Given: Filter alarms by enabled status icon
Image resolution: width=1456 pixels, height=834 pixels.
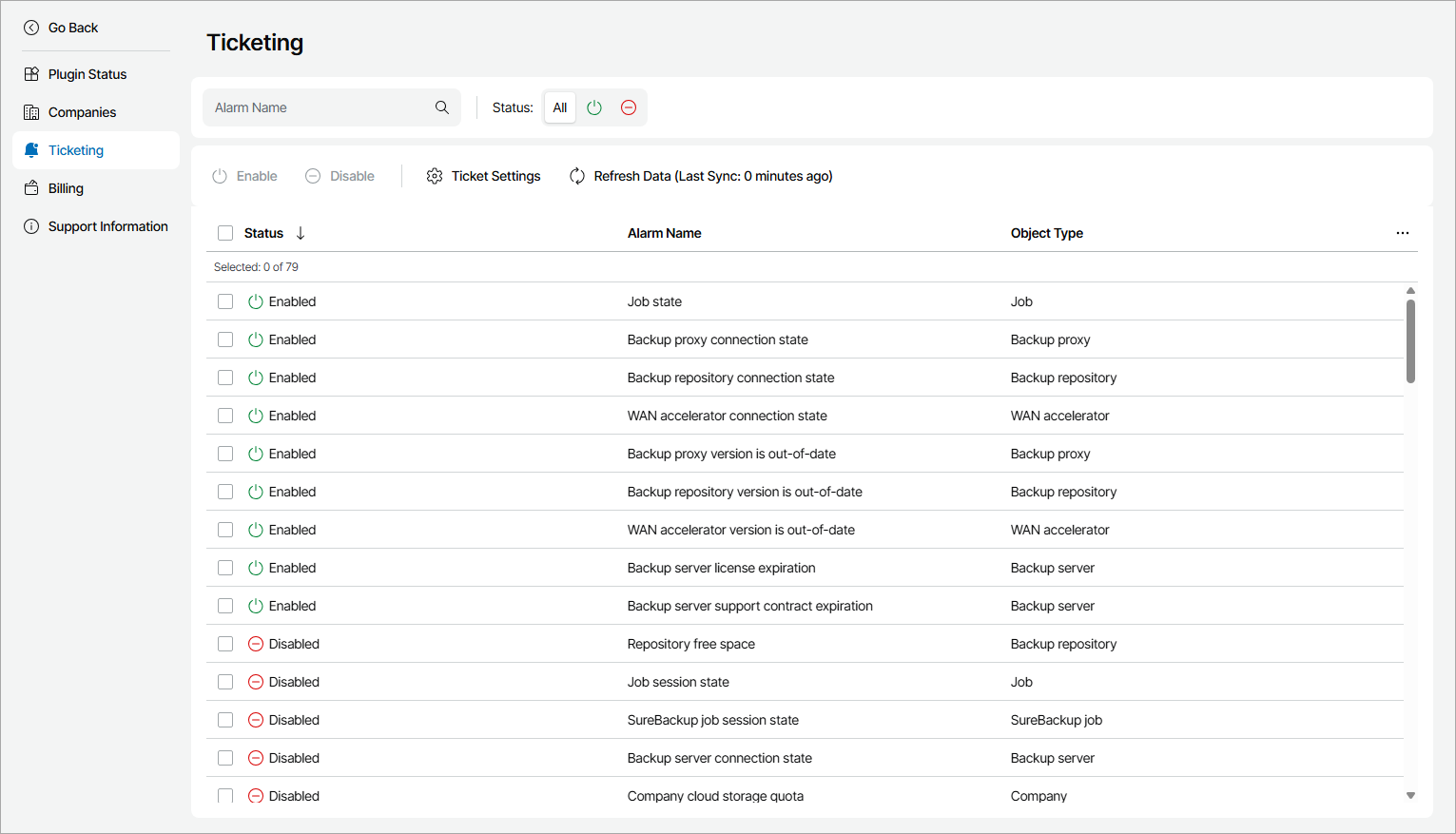Looking at the screenshot, I should click(x=594, y=107).
